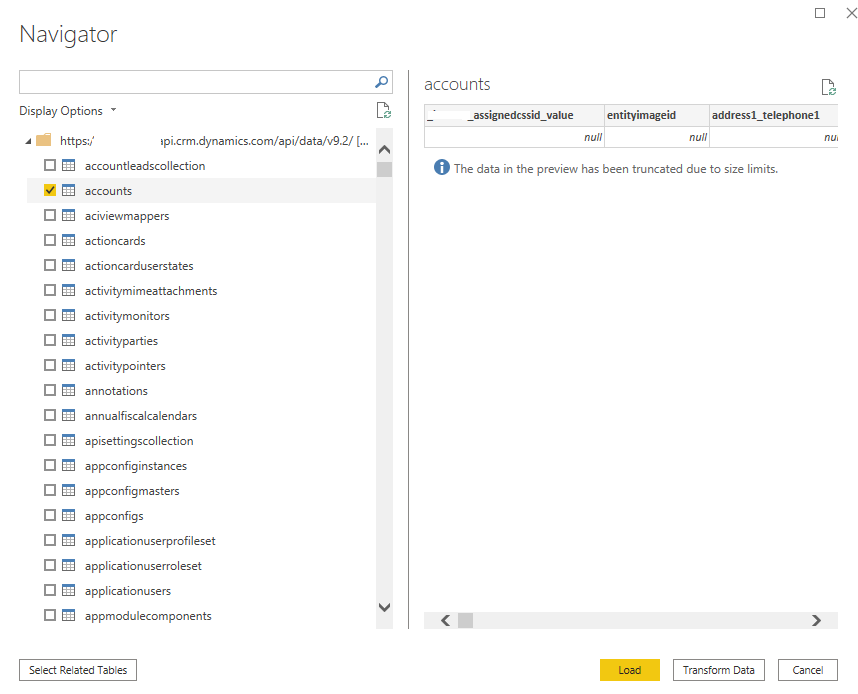Enable the activityparties checkbox
The height and width of the screenshot is (694, 858).
(50, 341)
